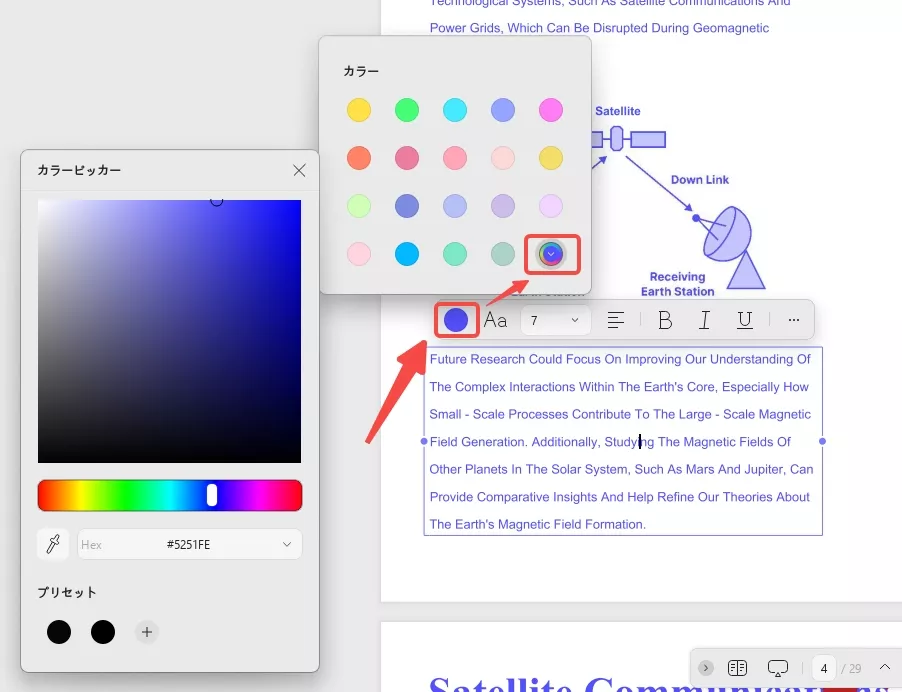
Task: Choose the rose pink swatch in second row
Action: tap(407, 158)
